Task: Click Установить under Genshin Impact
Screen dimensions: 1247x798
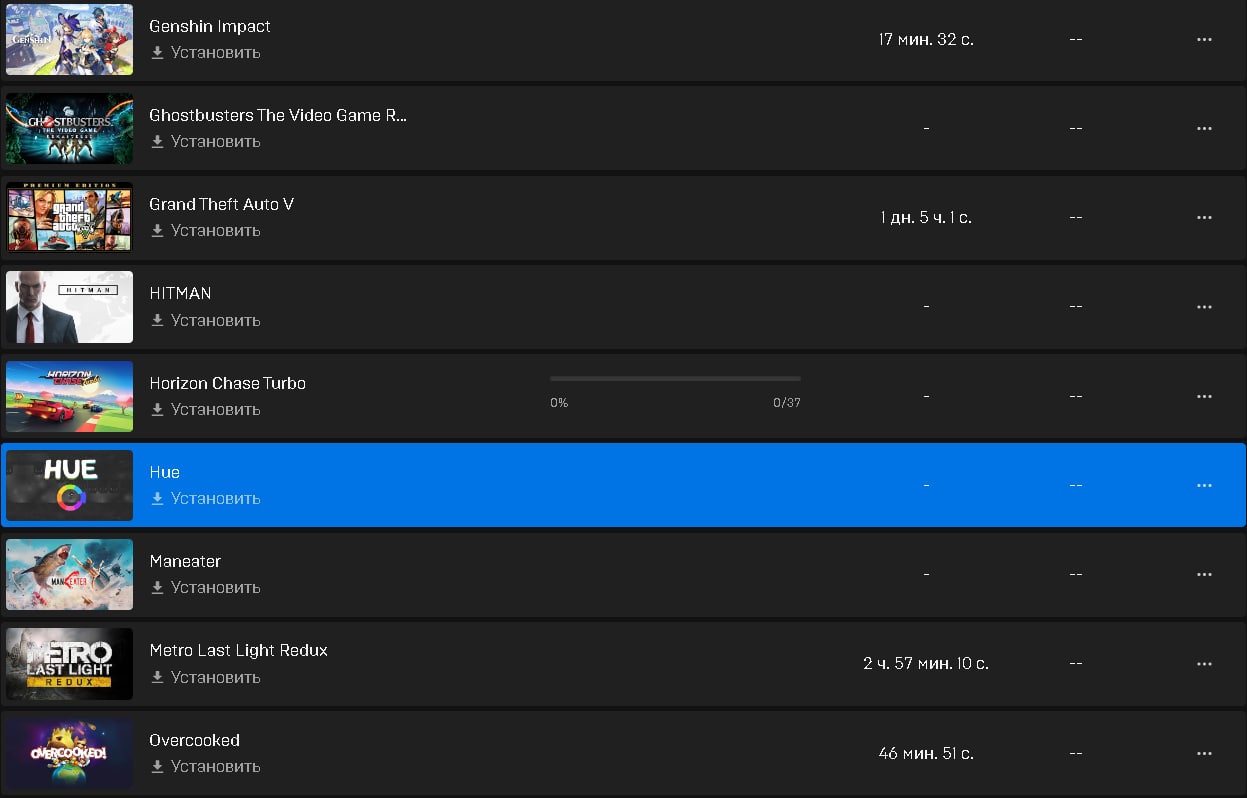Action: pos(215,52)
